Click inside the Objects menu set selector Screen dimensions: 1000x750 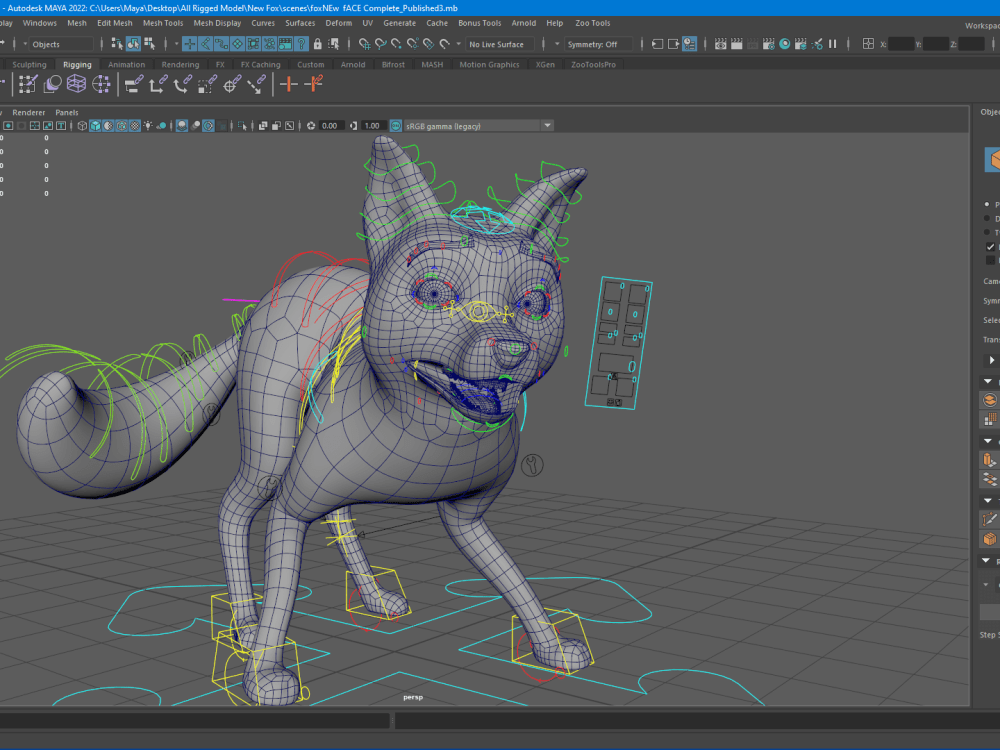coord(60,44)
